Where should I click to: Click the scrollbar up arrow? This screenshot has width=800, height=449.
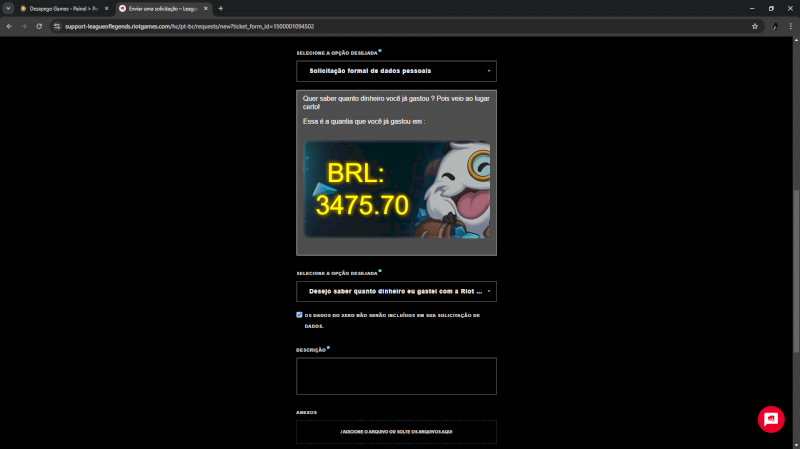click(796, 40)
